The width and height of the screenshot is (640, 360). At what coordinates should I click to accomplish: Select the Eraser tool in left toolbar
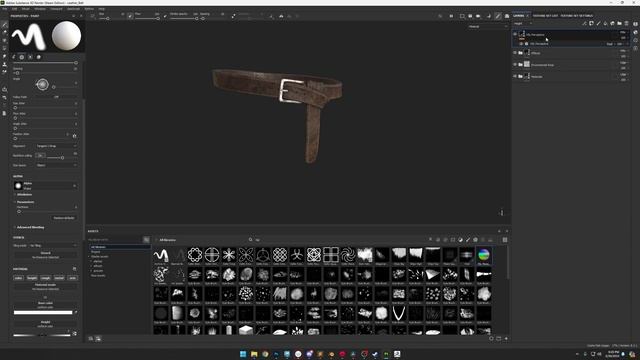4,33
